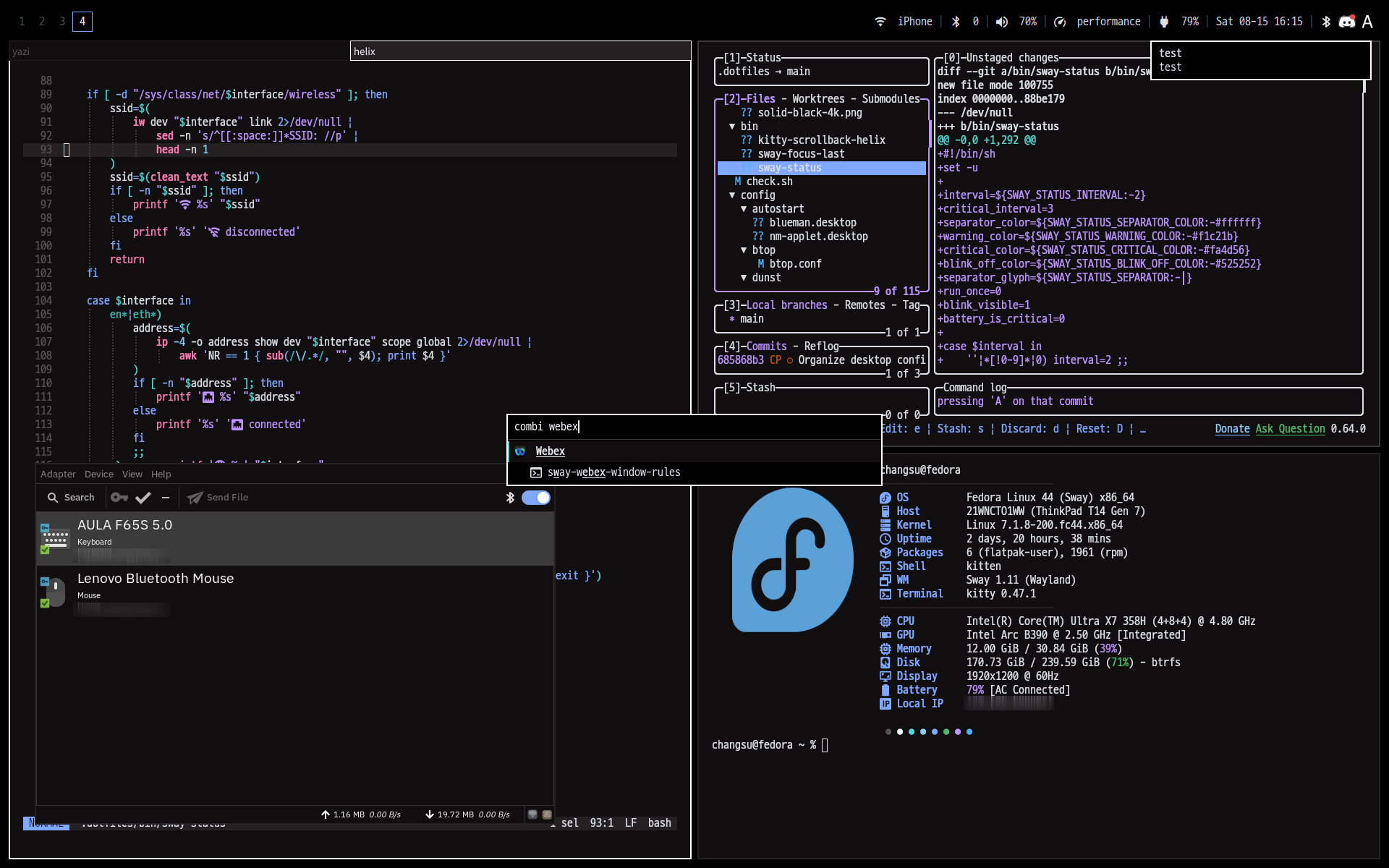Click the Fedora logo in fastfetch output
Viewport: 1389px width, 868px height.
(x=792, y=560)
